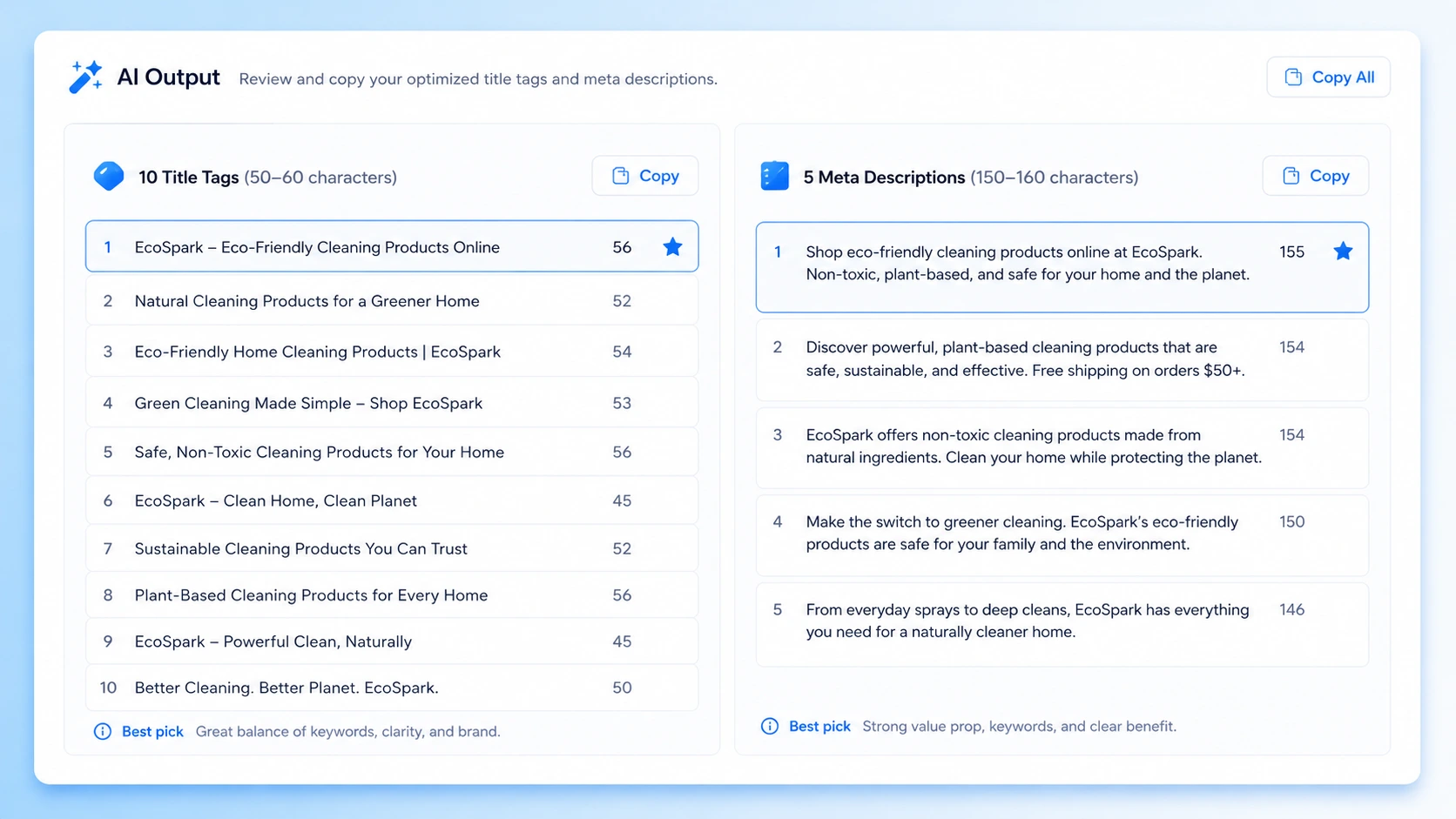
Task: Click 'Great balance of keywords, clarity, and brand.'
Action: tap(347, 731)
